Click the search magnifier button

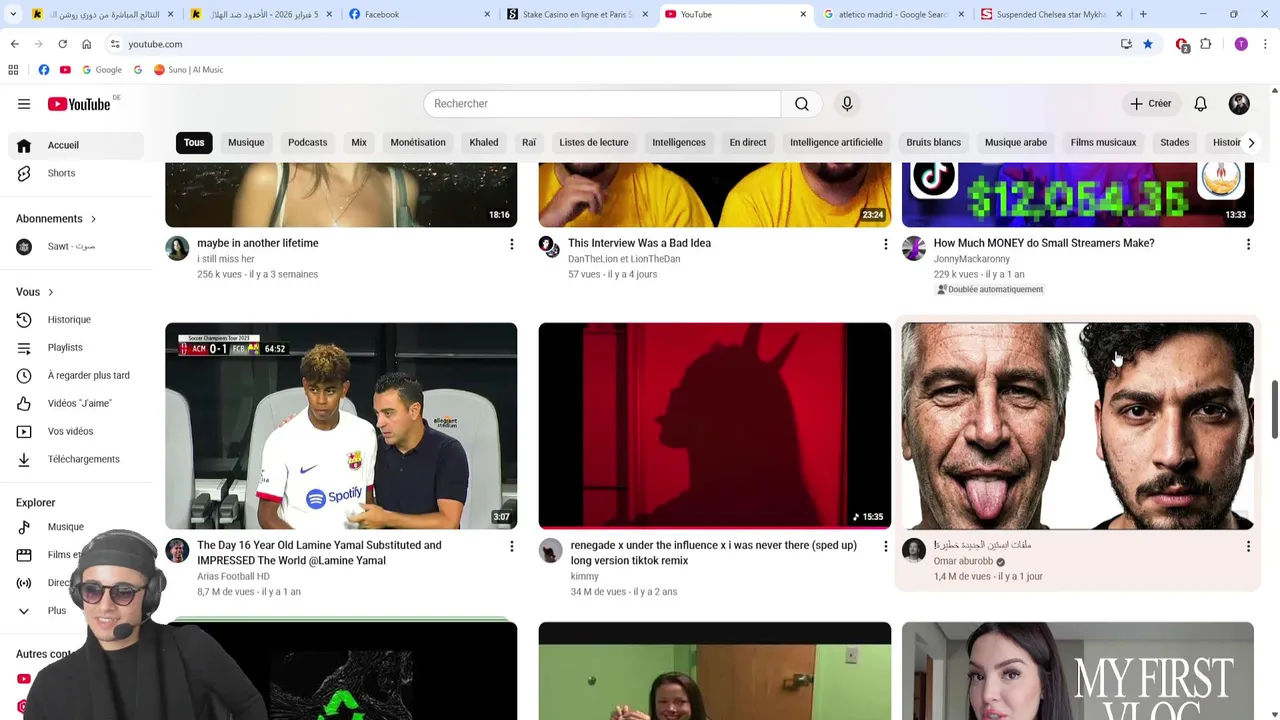[802, 104]
